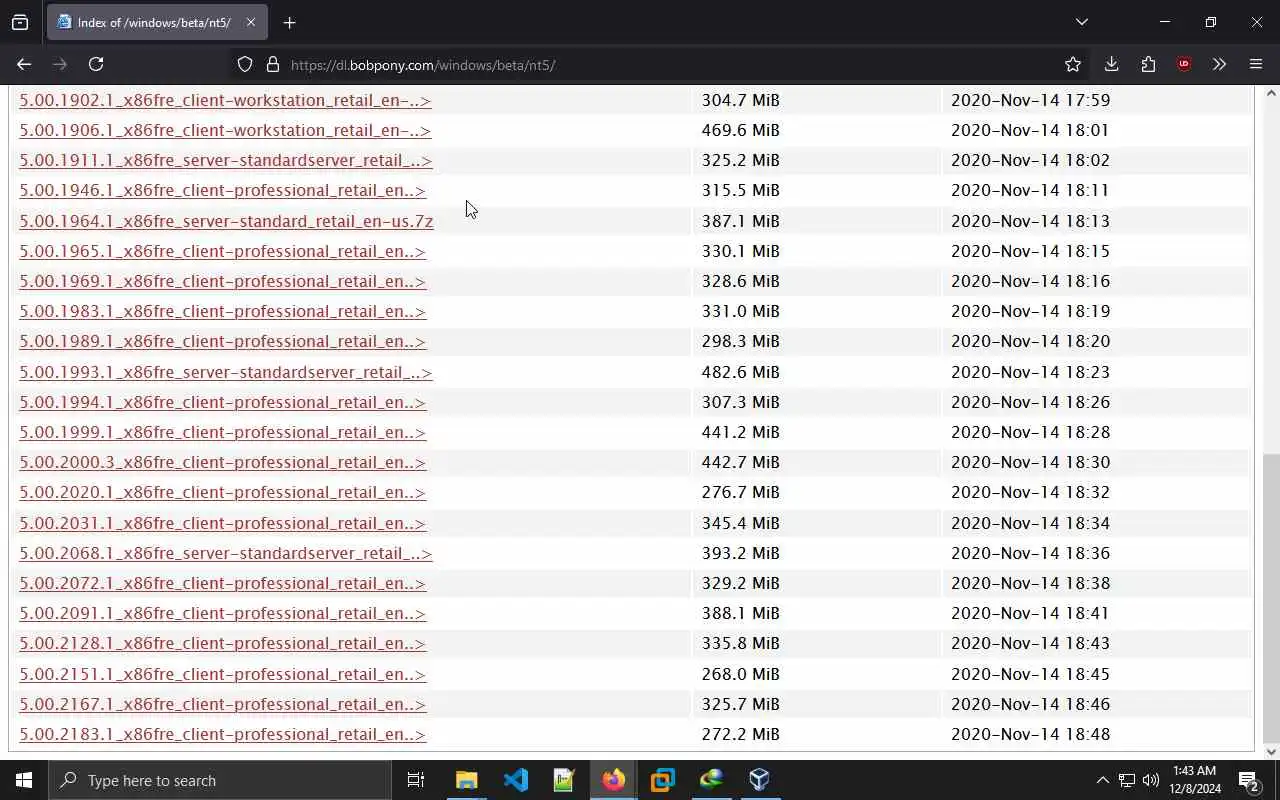Launch Visual Studio Code from taskbar
This screenshot has width=1280, height=800.
[516, 780]
